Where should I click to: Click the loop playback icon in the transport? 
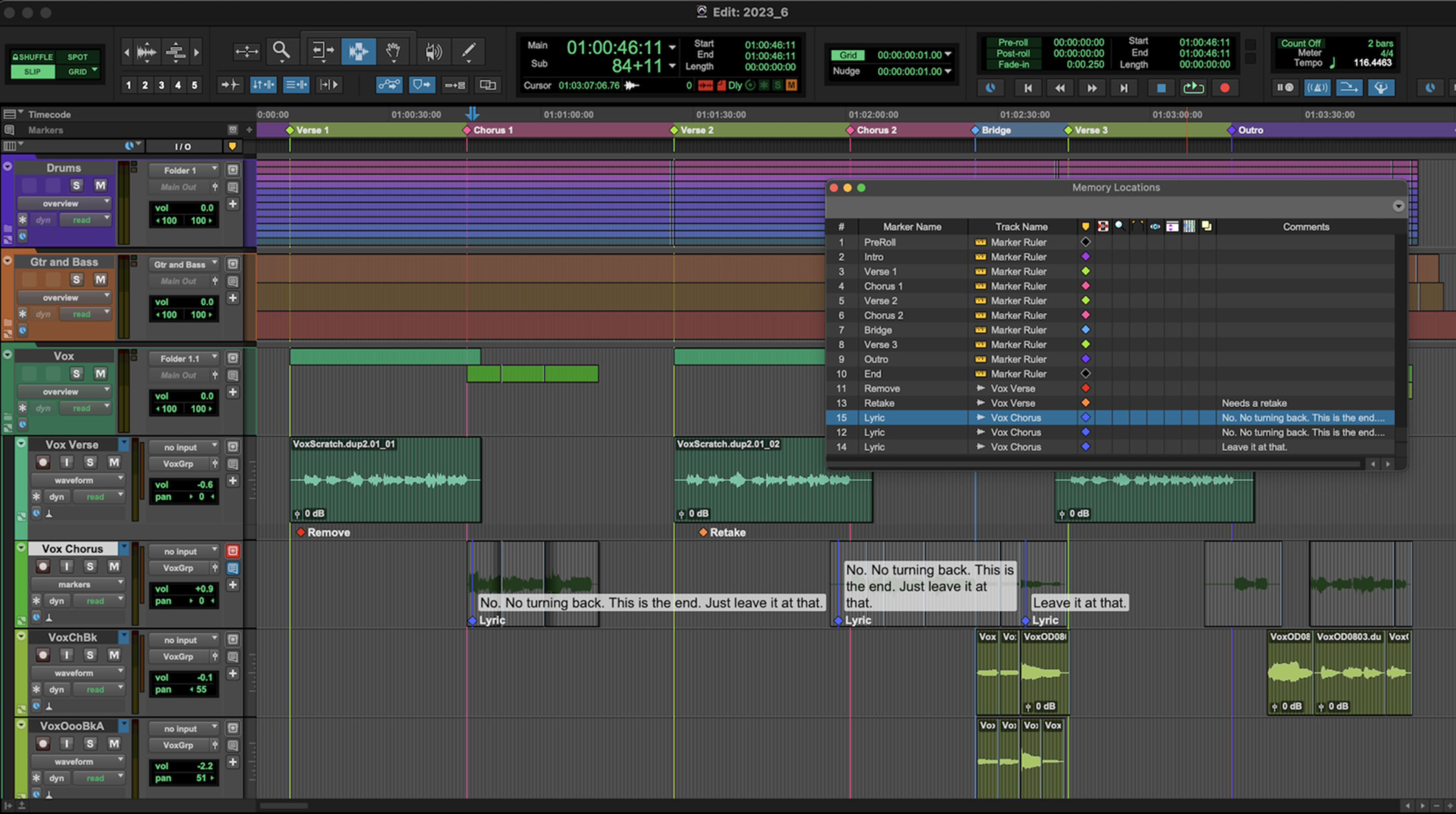[1194, 87]
